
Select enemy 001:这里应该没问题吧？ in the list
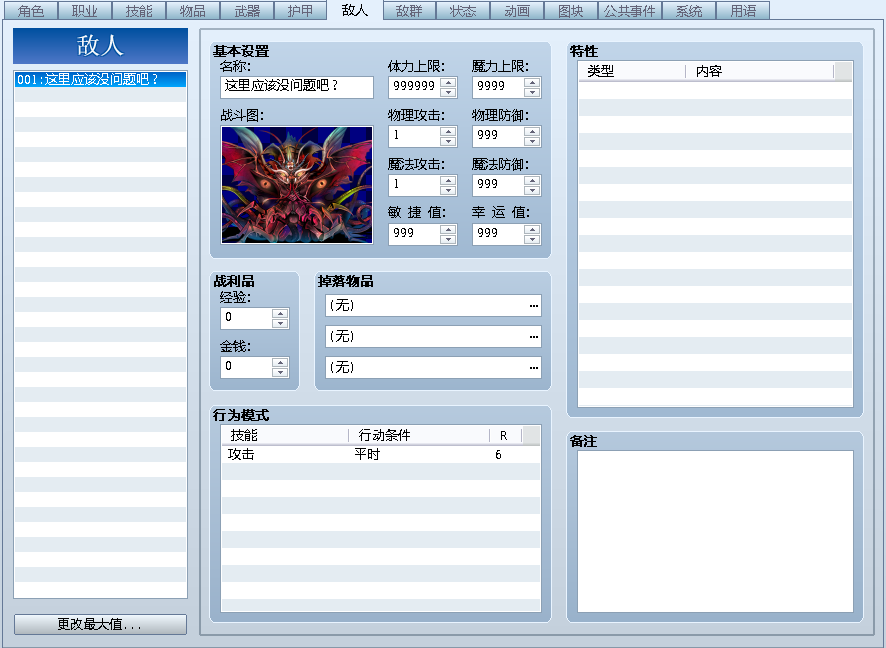100,79
